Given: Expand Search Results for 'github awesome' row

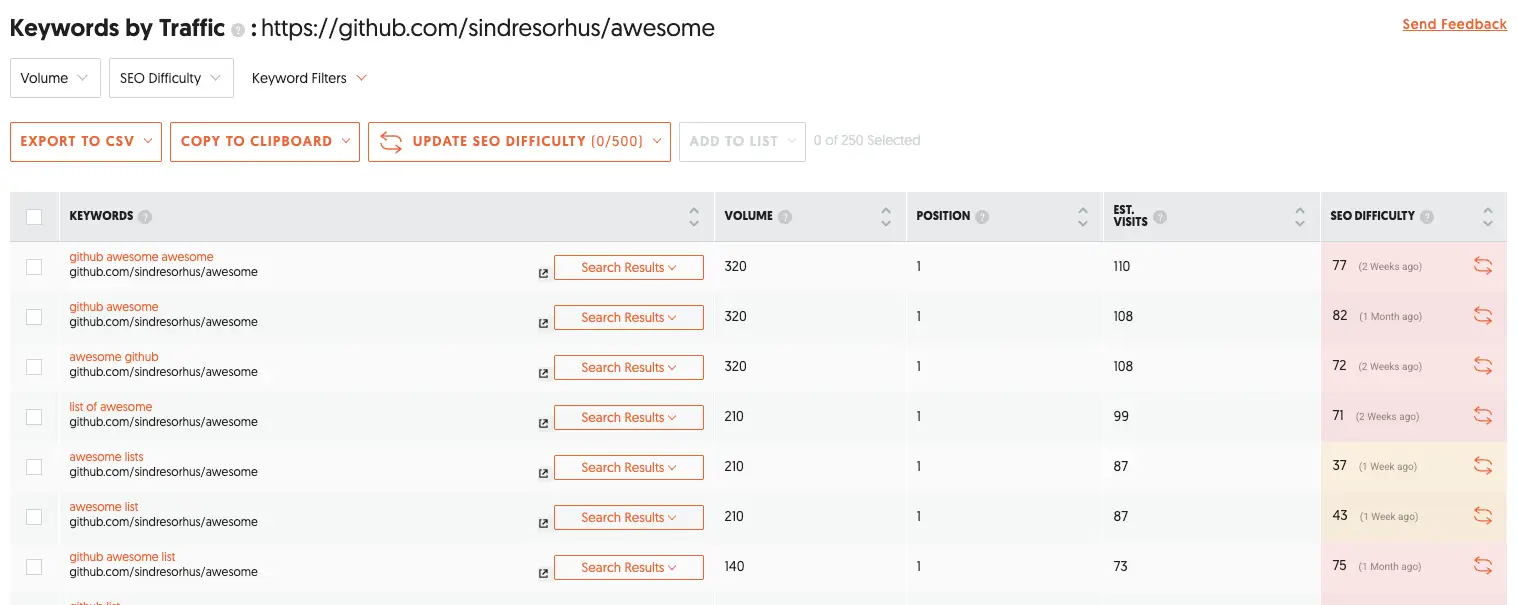Looking at the screenshot, I should coord(629,317).
